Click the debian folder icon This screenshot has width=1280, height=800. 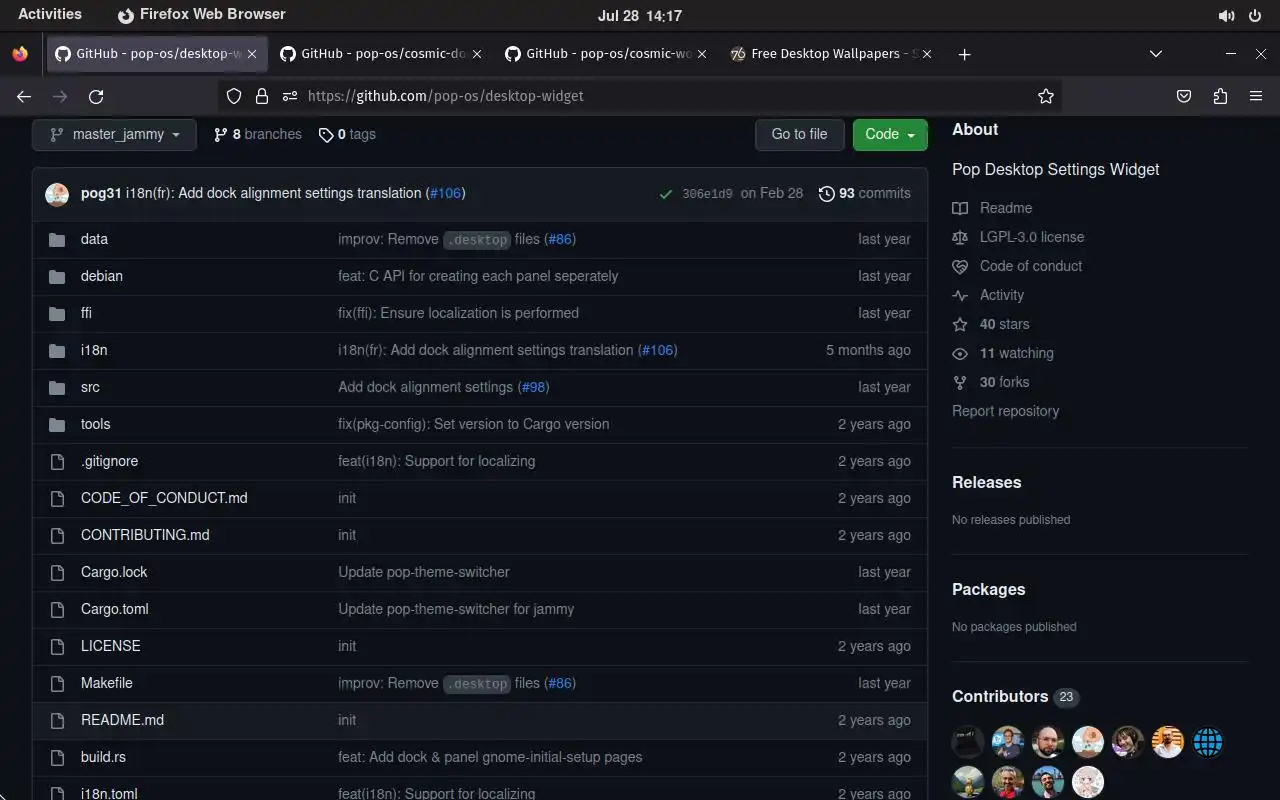coord(57,276)
